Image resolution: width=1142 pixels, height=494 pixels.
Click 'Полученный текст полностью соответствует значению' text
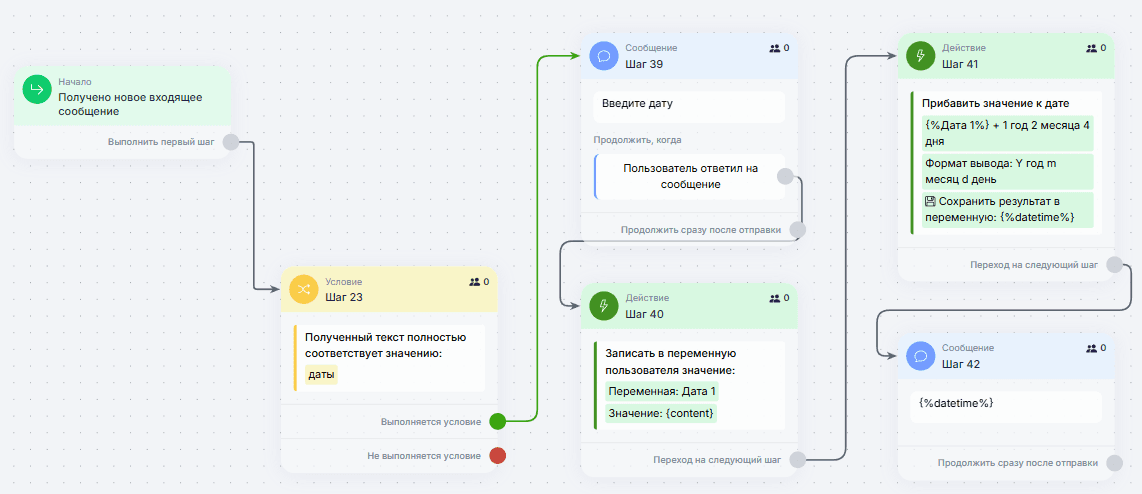tap(385, 345)
